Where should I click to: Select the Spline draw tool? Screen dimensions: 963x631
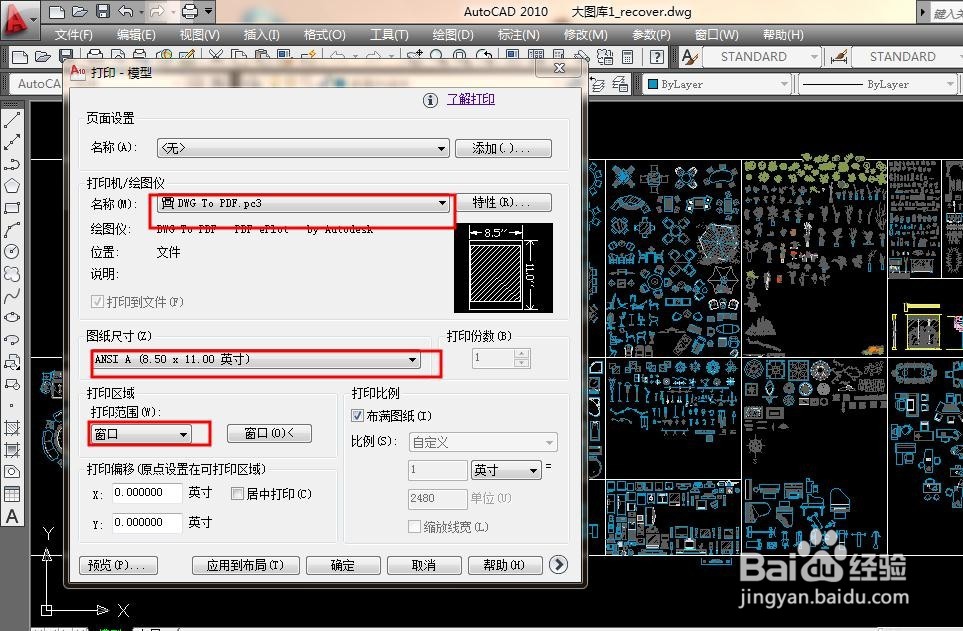[x=12, y=296]
